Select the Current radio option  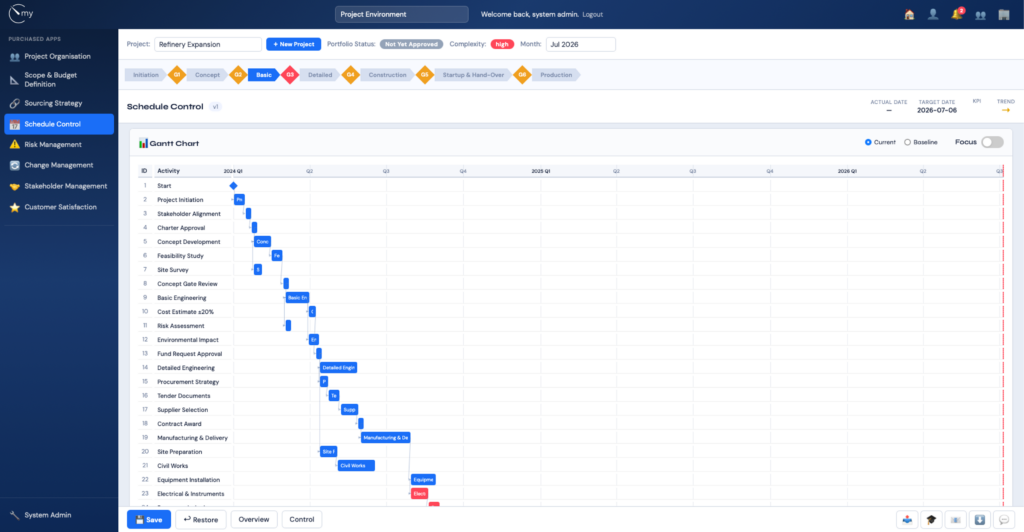click(x=868, y=142)
